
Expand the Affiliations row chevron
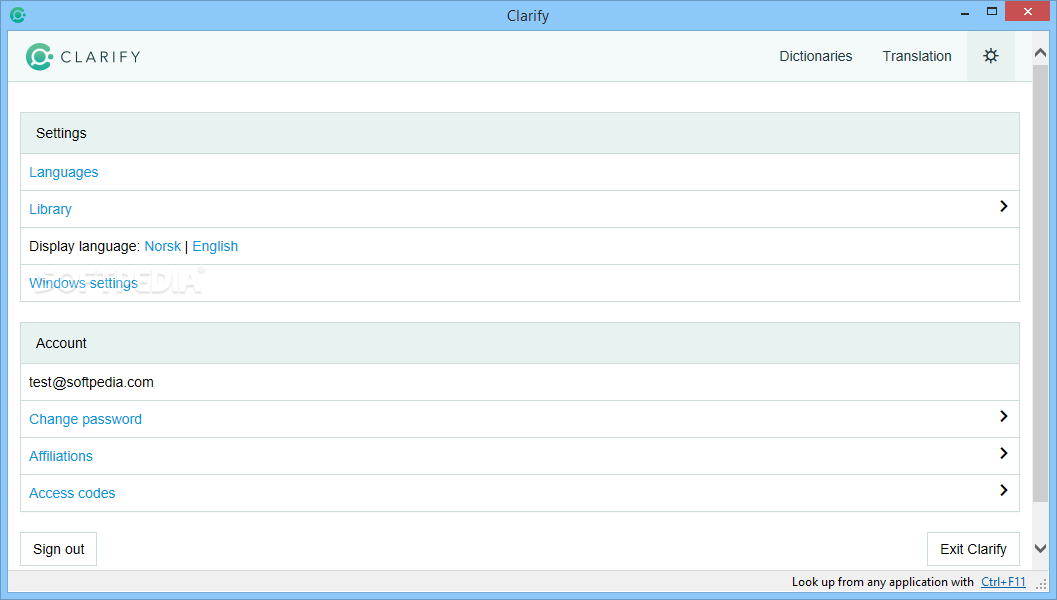coord(1003,453)
